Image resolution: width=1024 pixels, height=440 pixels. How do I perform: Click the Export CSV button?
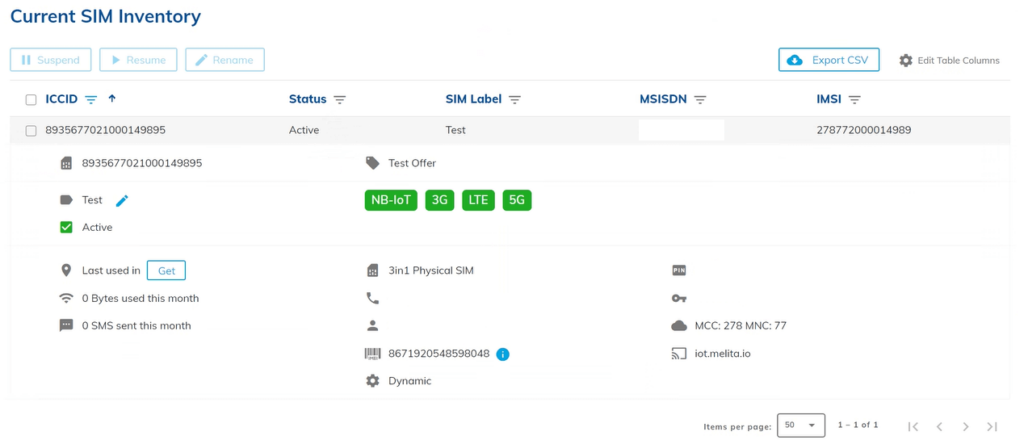point(828,60)
